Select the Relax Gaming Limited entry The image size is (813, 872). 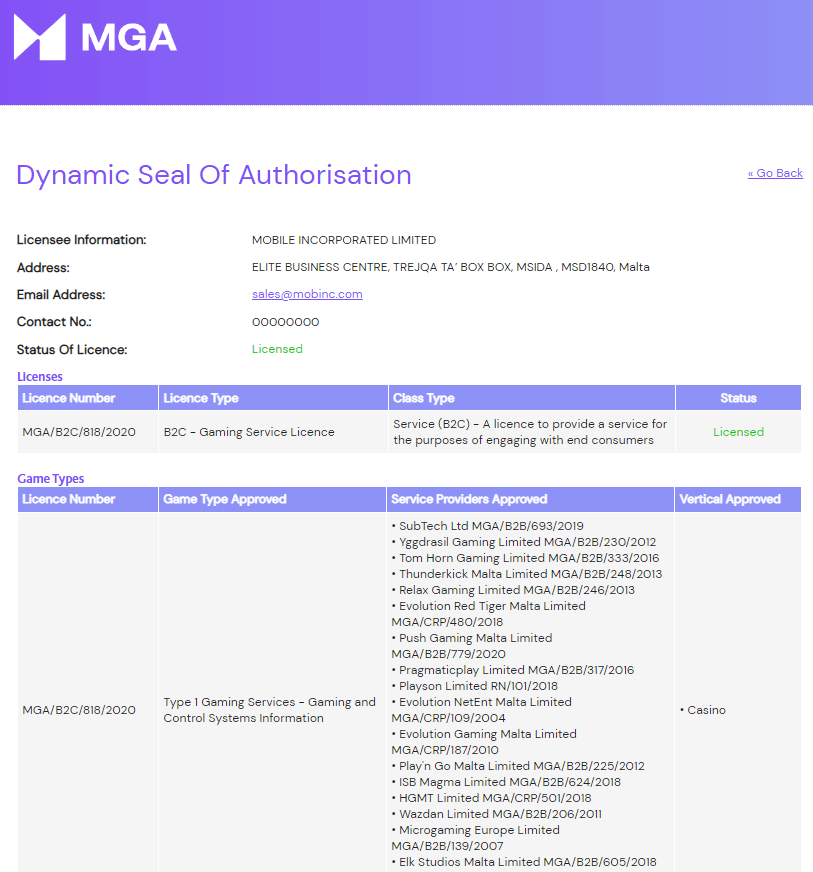tap(513, 590)
